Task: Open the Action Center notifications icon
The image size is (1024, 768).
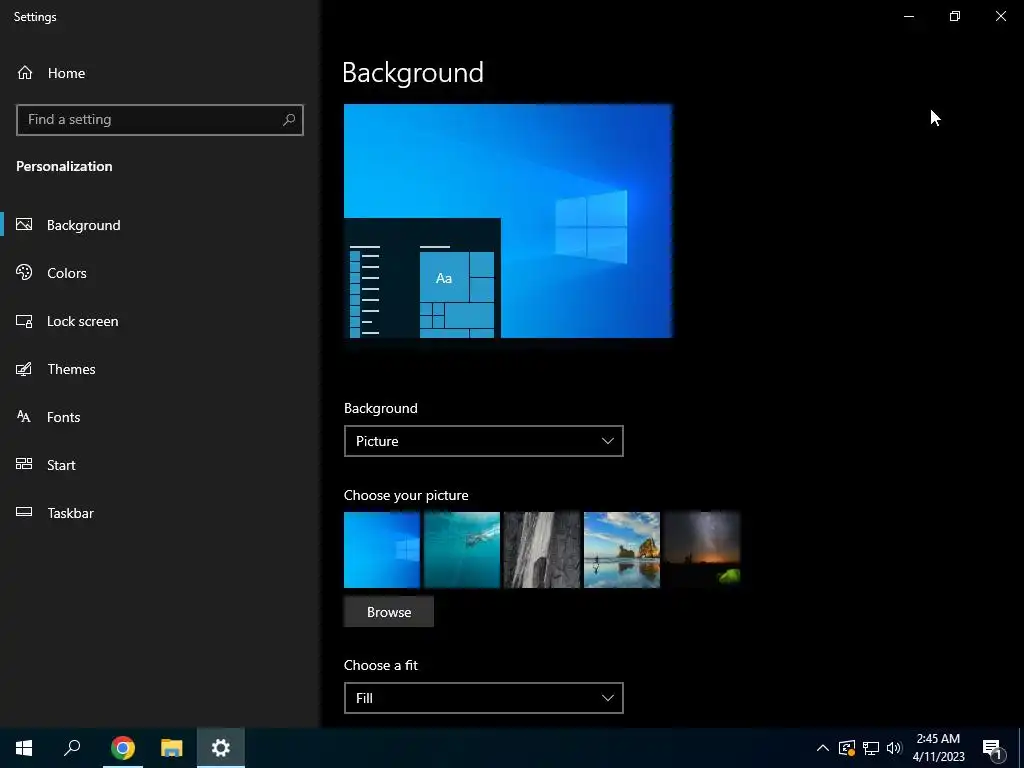Action: pyautogui.click(x=992, y=748)
